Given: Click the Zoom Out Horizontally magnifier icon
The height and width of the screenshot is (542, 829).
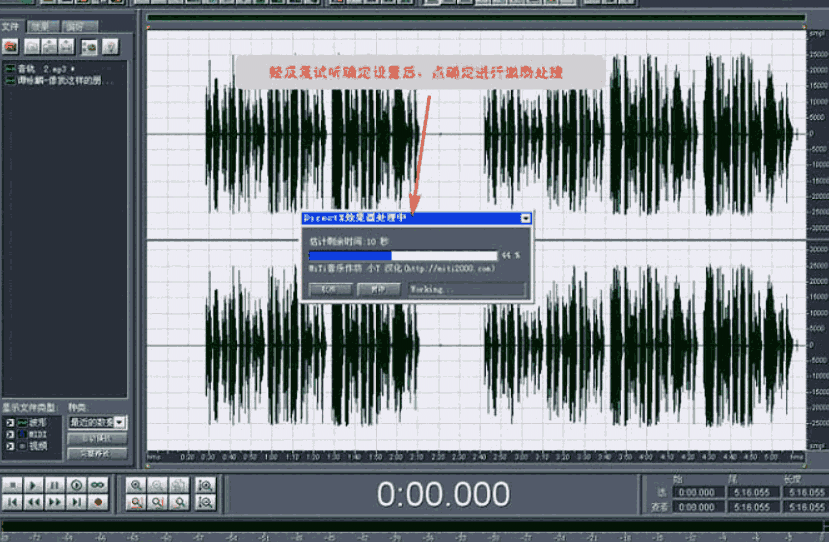Looking at the screenshot, I should tap(158, 485).
